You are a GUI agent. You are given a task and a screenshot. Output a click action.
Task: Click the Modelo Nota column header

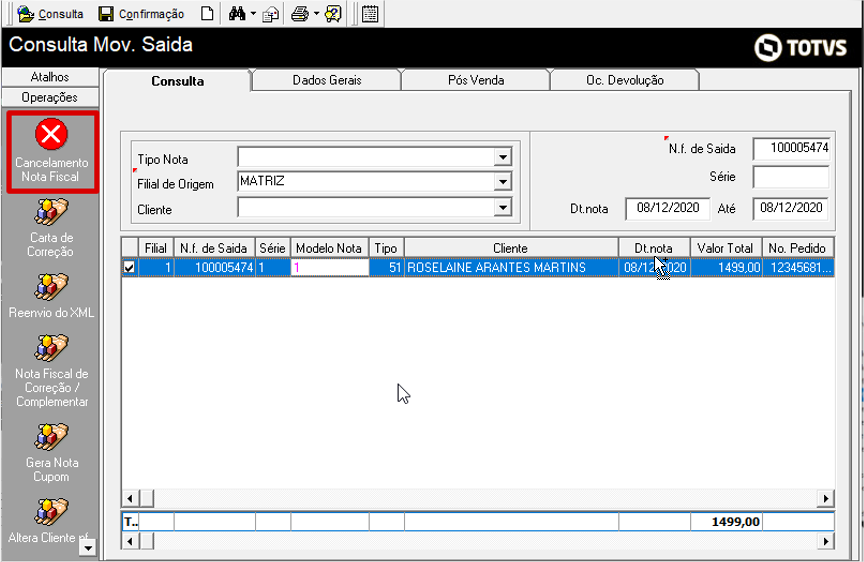(x=330, y=248)
